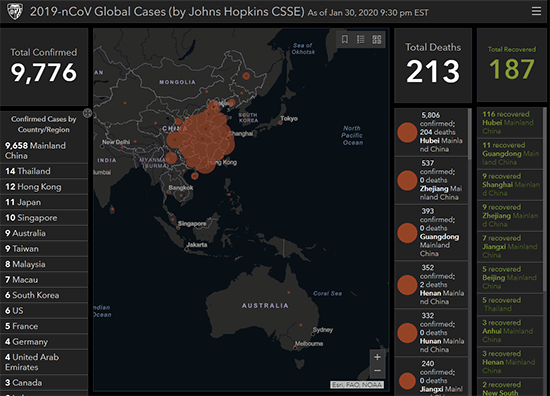Click the Hubei orange circle icon

click(x=407, y=132)
